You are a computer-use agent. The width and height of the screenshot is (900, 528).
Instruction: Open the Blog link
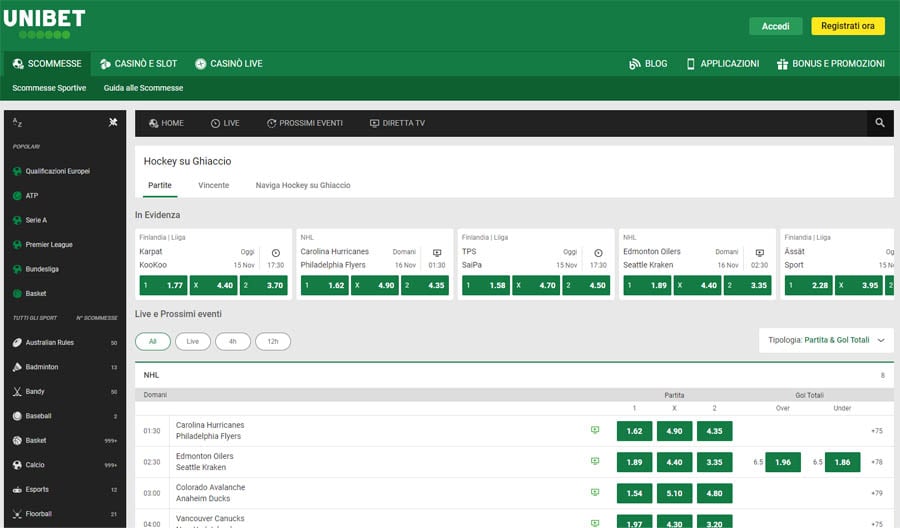[x=649, y=64]
